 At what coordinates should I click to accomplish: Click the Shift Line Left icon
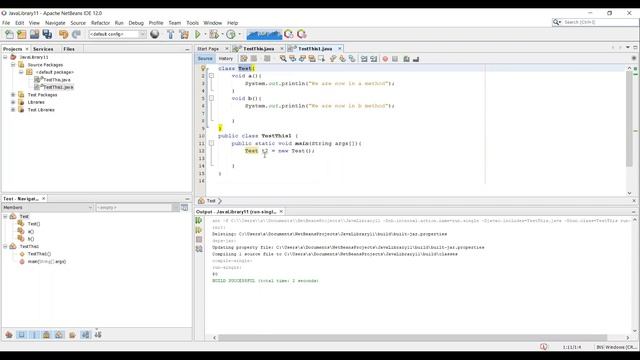(x=364, y=59)
